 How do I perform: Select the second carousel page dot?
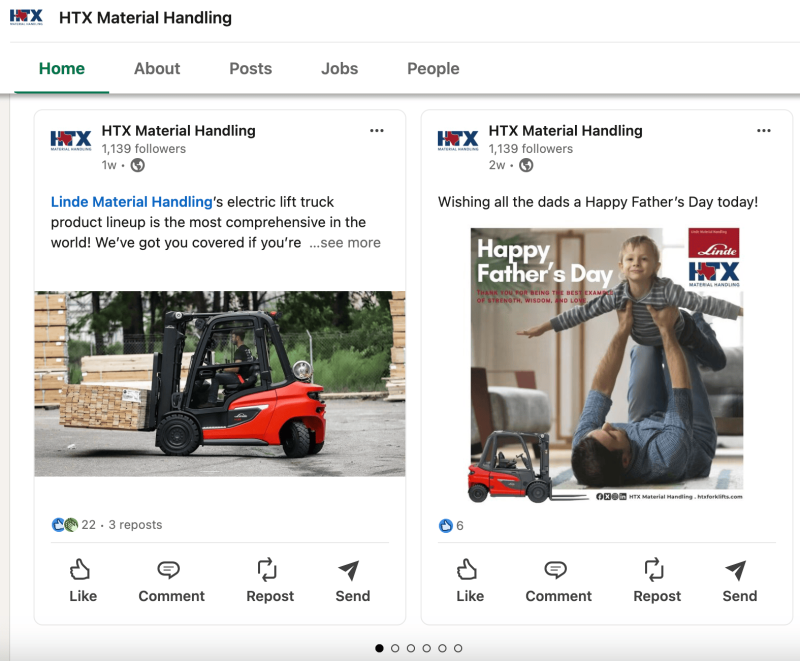(x=395, y=648)
